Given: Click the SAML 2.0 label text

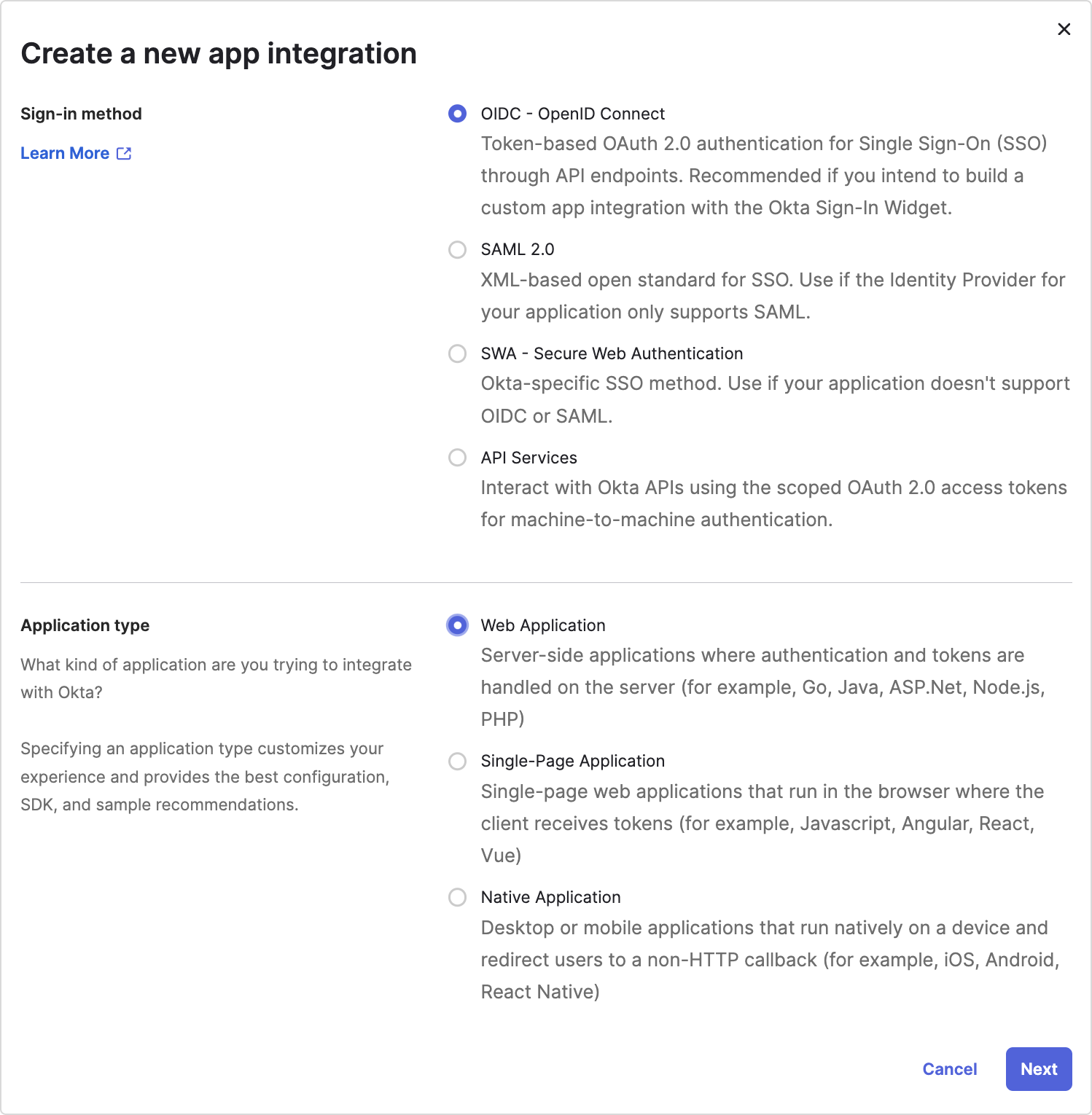Looking at the screenshot, I should 517,249.
